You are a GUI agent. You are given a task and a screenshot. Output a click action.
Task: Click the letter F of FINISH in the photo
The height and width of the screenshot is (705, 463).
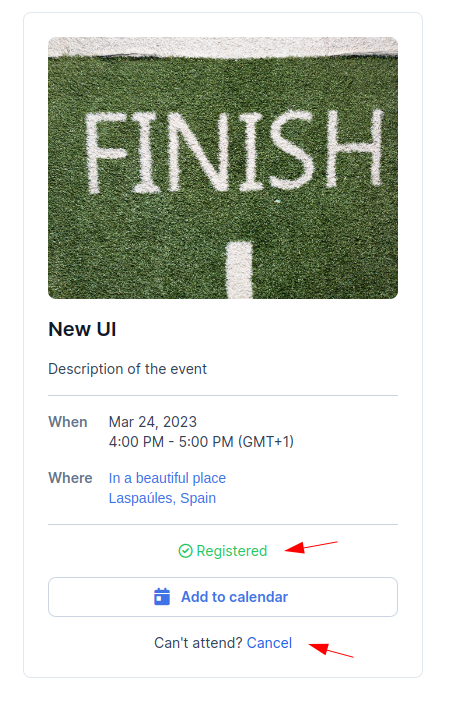[104, 153]
